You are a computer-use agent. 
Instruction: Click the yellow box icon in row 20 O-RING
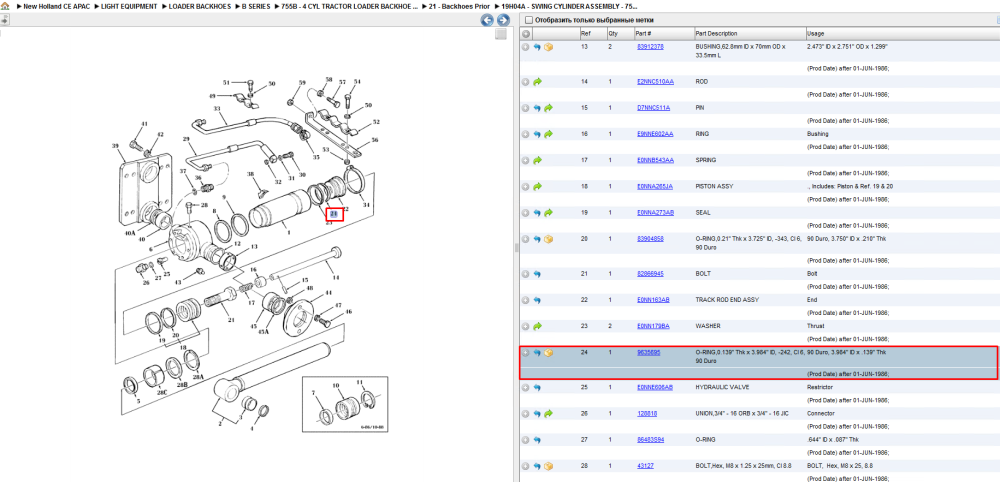[548, 239]
